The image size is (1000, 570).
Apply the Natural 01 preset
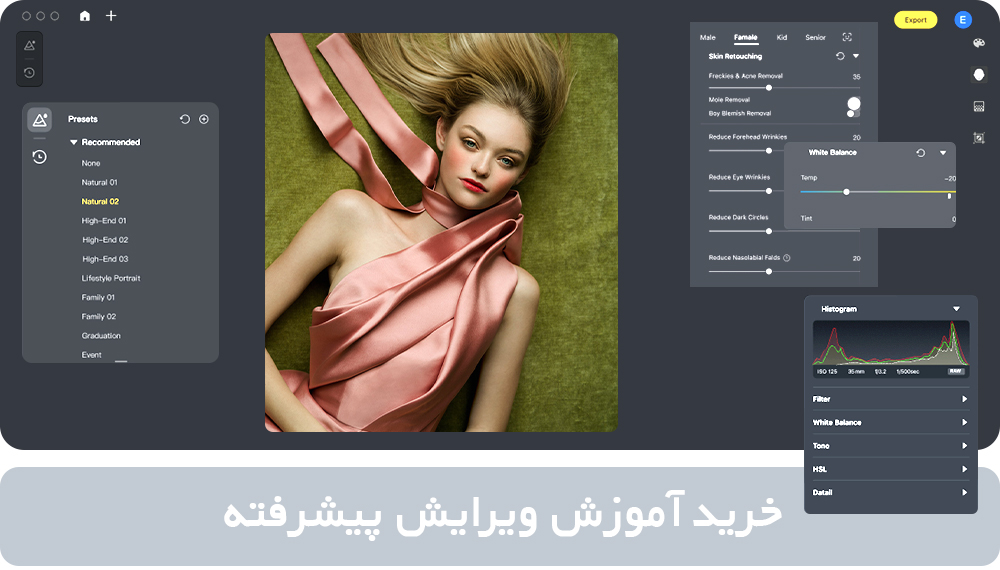click(x=99, y=182)
